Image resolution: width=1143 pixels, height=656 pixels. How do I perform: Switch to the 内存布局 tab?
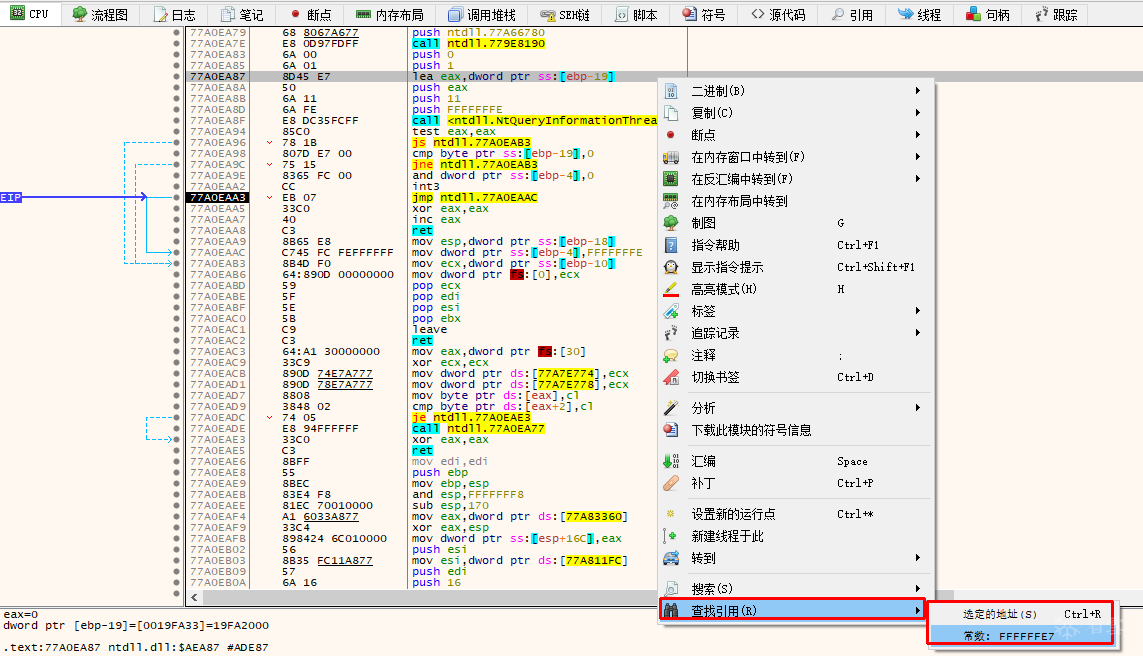point(390,14)
